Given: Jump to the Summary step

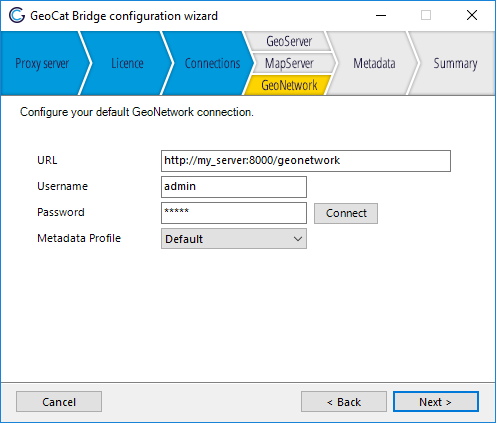Looking at the screenshot, I should [x=455, y=63].
